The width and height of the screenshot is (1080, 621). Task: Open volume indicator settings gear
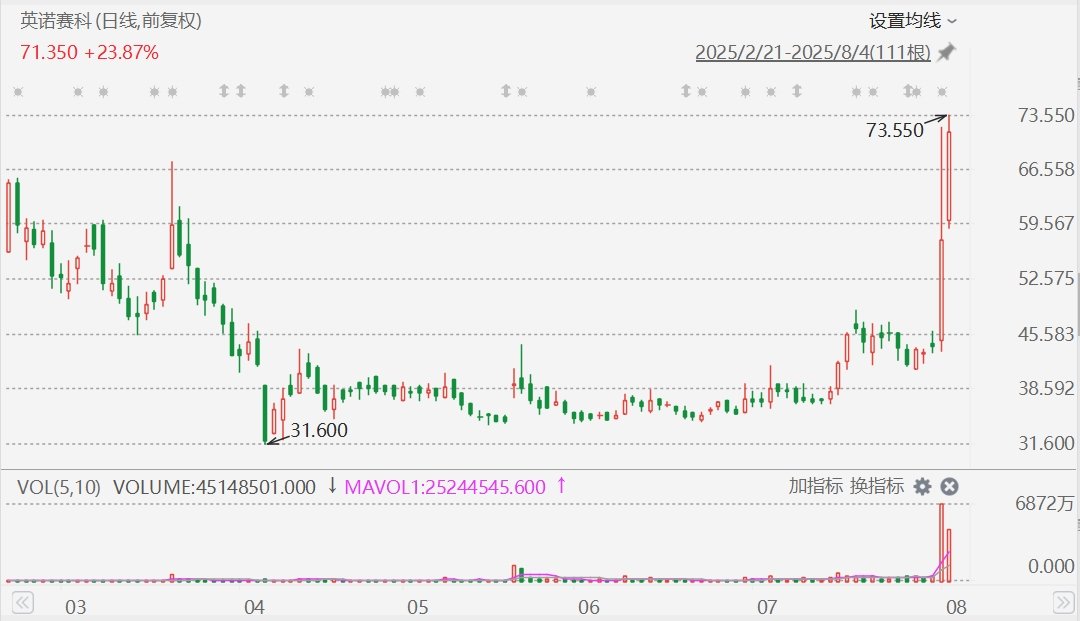(922, 487)
